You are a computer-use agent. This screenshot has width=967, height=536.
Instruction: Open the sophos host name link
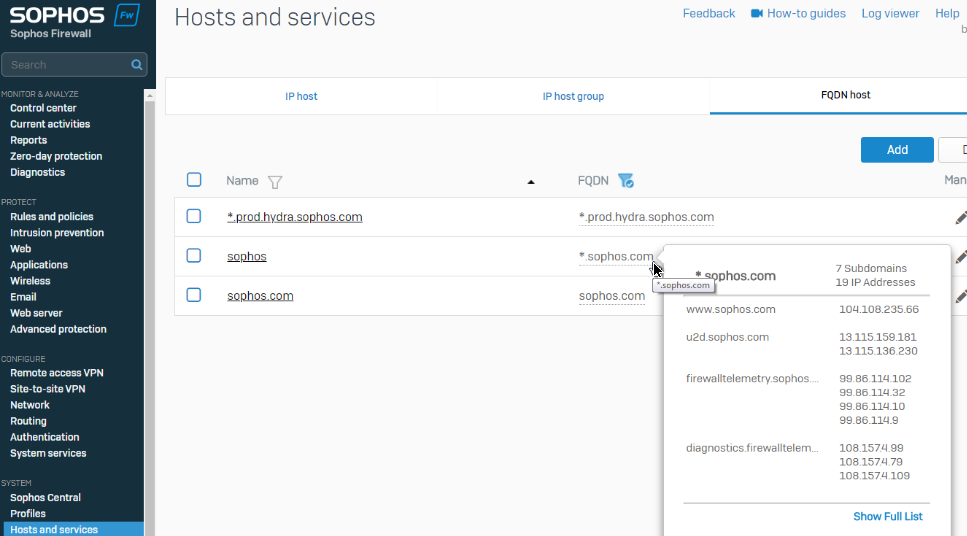[x=247, y=257]
